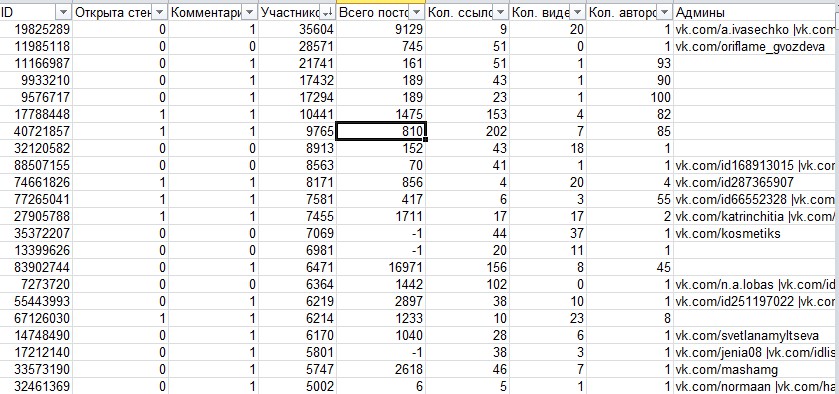Select cell with ID 33573190
Screen dimensions: 839x394
36,369
